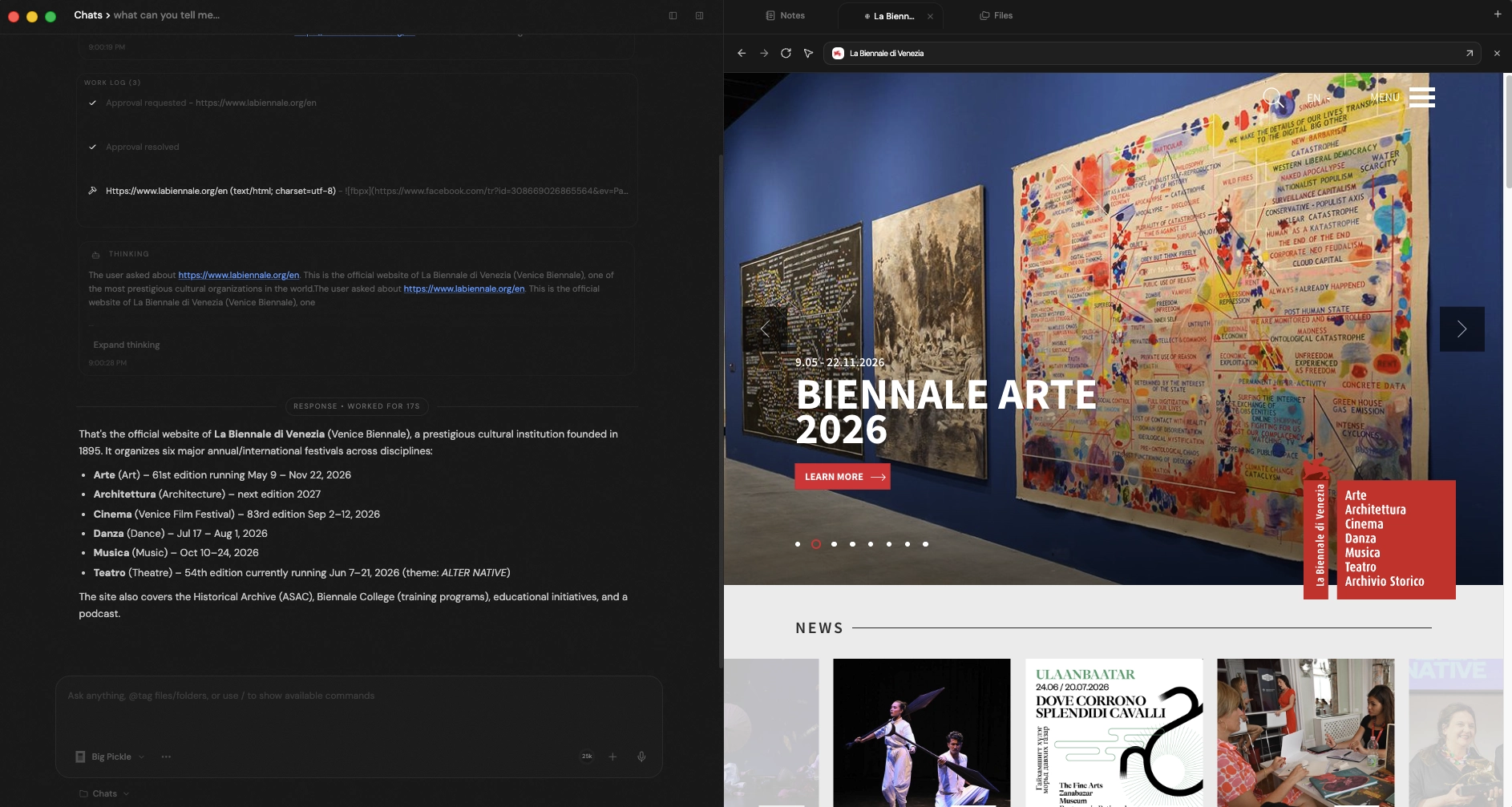Click the Thinking block icon

coord(95,255)
